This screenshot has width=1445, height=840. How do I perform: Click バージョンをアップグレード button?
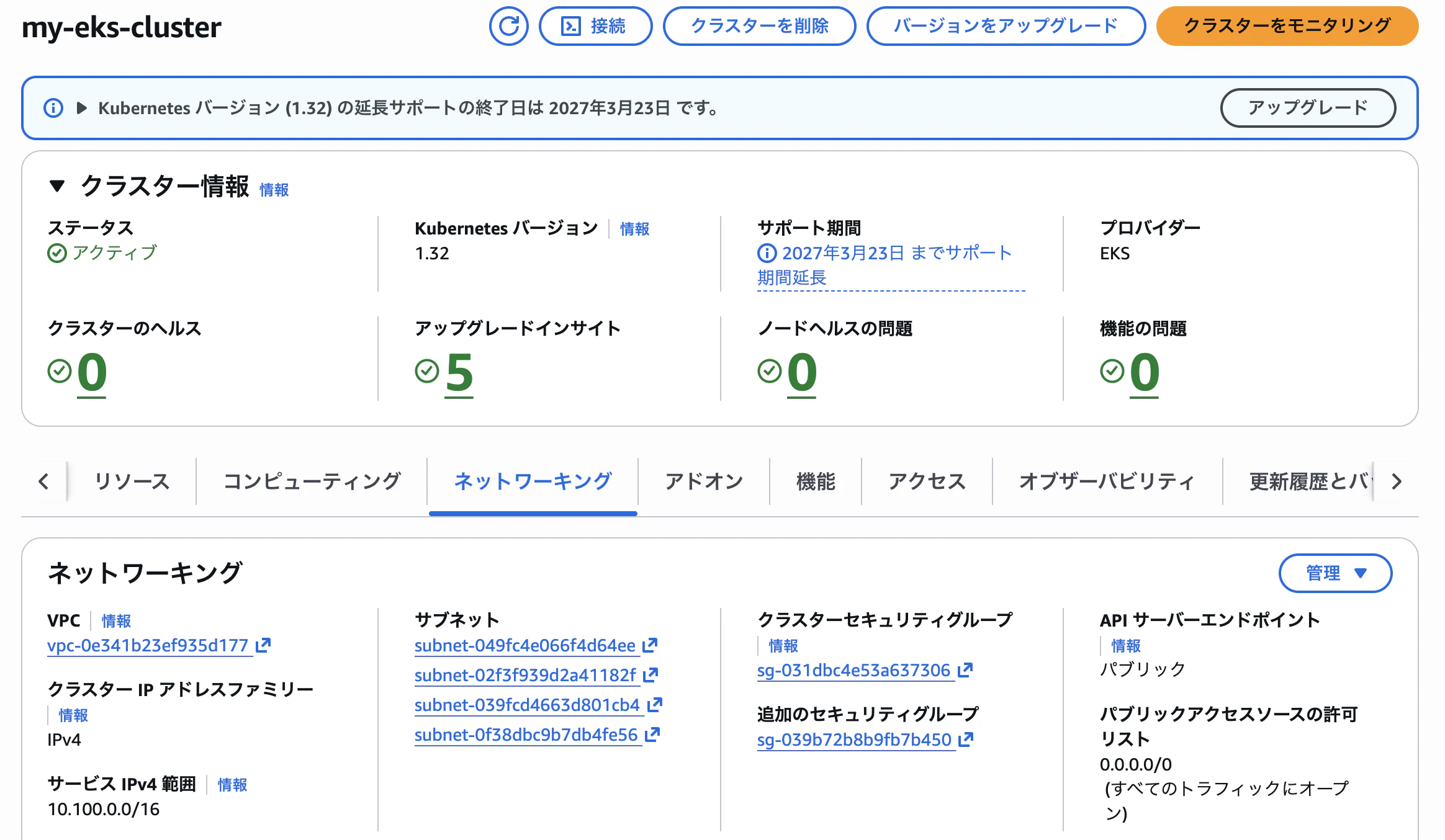[x=1006, y=26]
